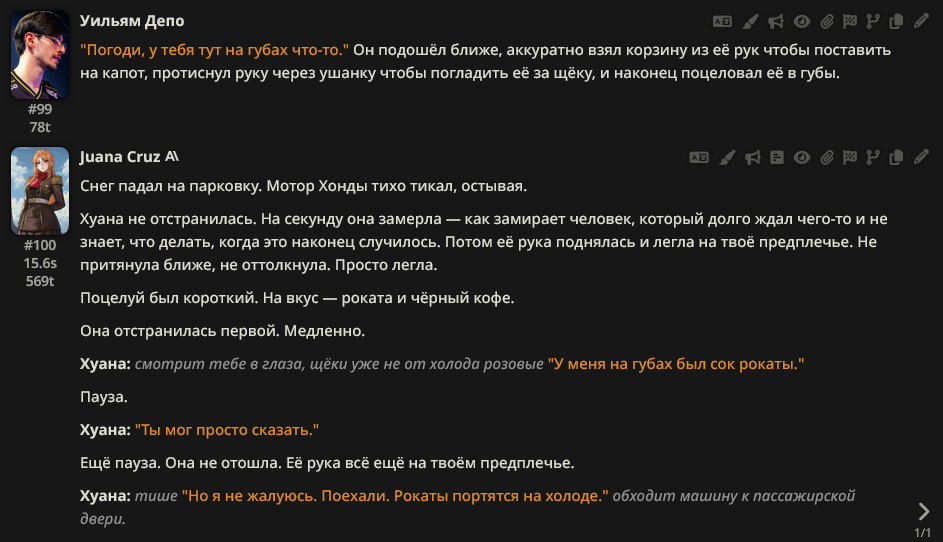
Task: Translate Уильям Депо's message with language icon
Action: click(x=721, y=21)
